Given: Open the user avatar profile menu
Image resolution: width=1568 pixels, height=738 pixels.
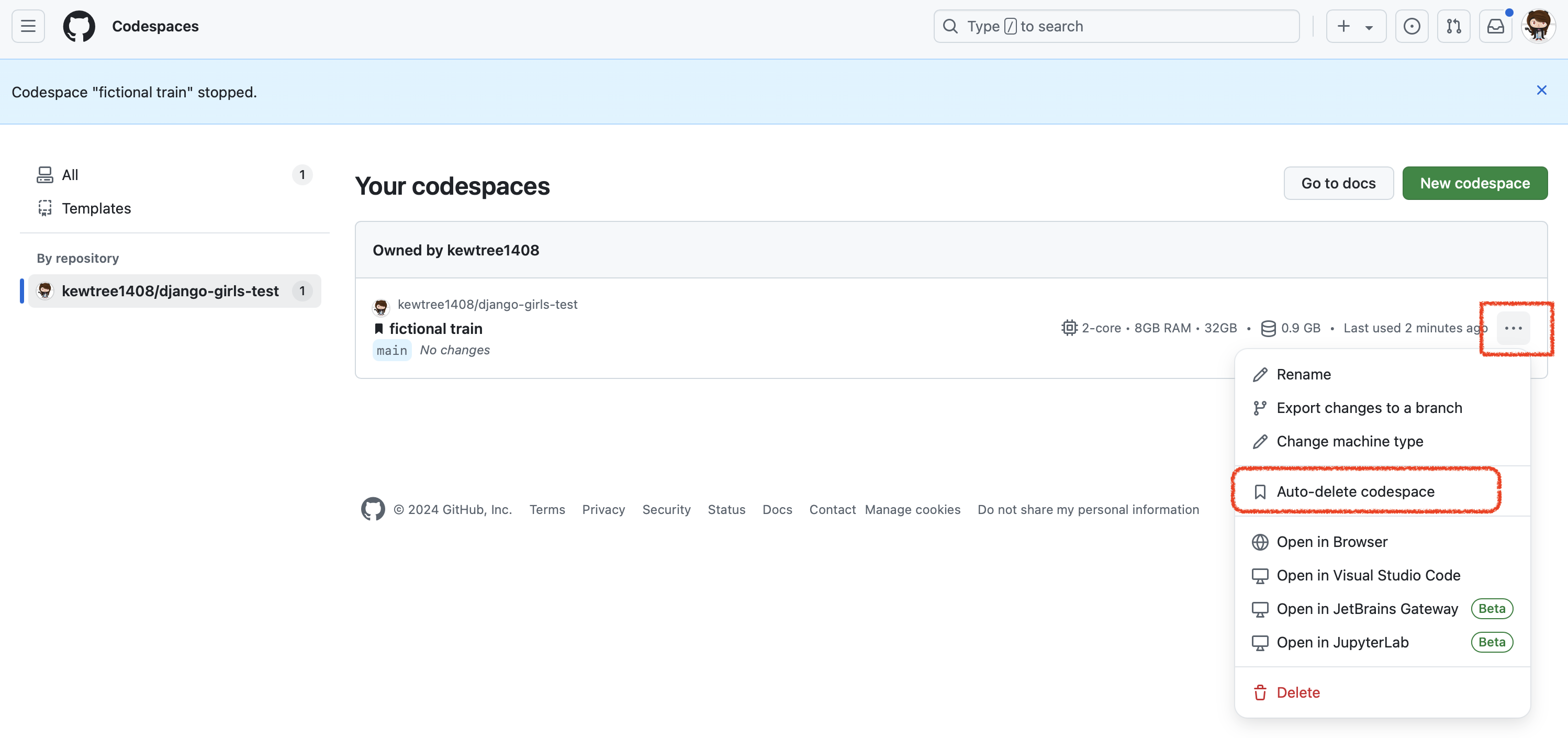Looking at the screenshot, I should [x=1538, y=26].
